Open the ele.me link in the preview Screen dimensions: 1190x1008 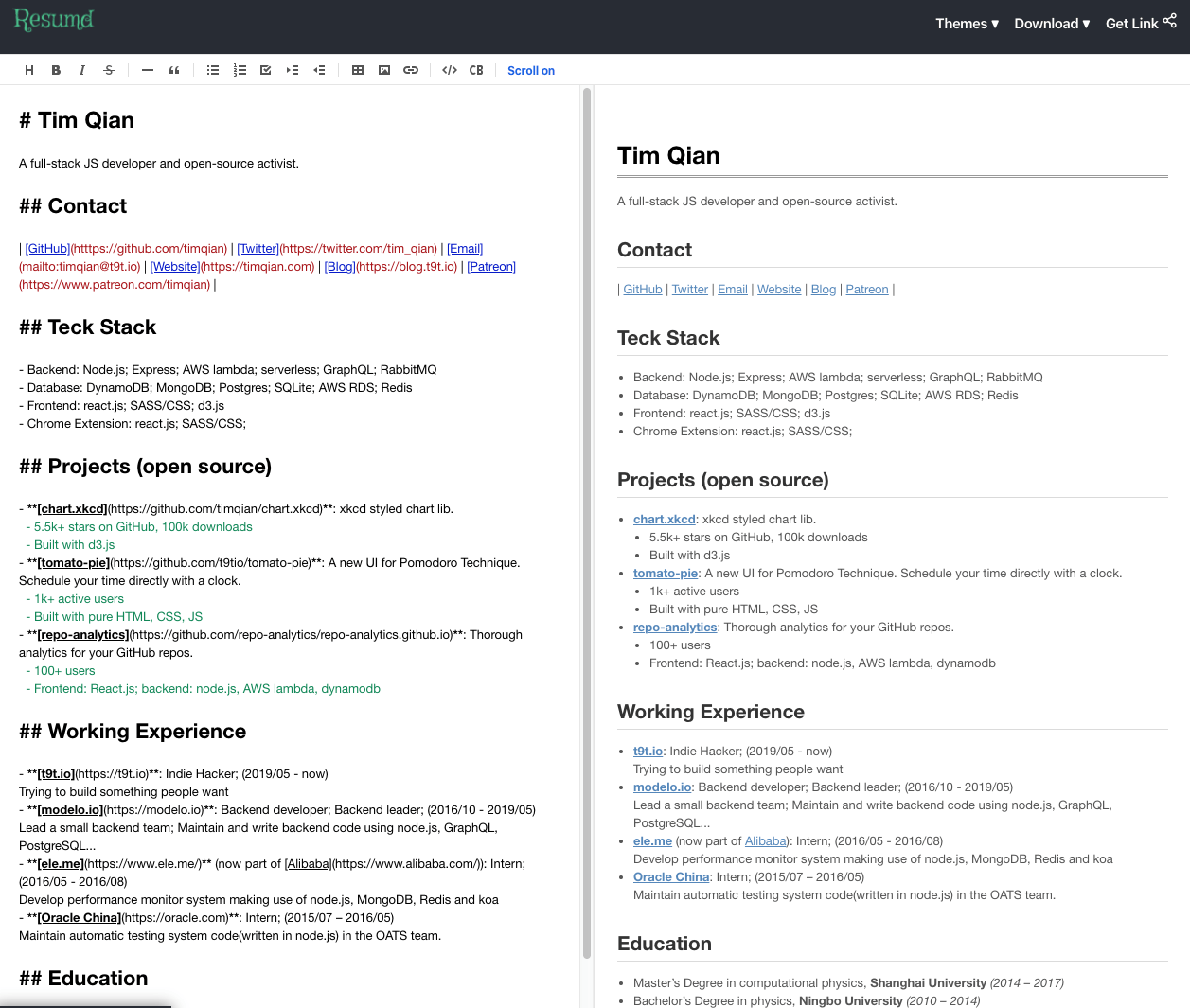click(652, 841)
